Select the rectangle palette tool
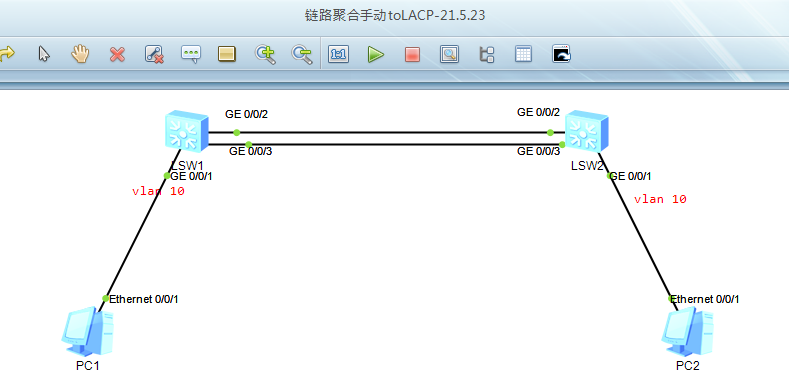 point(227,54)
